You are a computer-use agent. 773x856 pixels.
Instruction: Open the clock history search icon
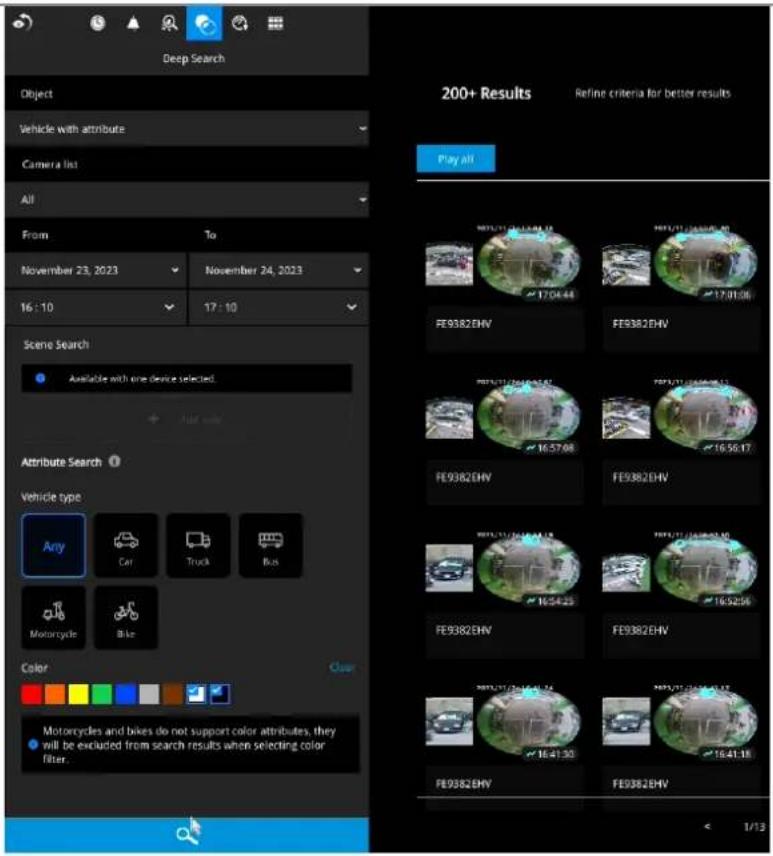98,23
